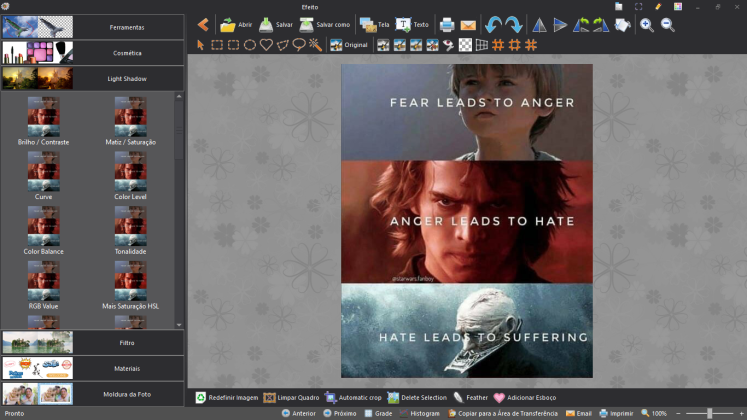Go to Próximo image
Viewport: 747px width, 420px height.
click(x=340, y=413)
